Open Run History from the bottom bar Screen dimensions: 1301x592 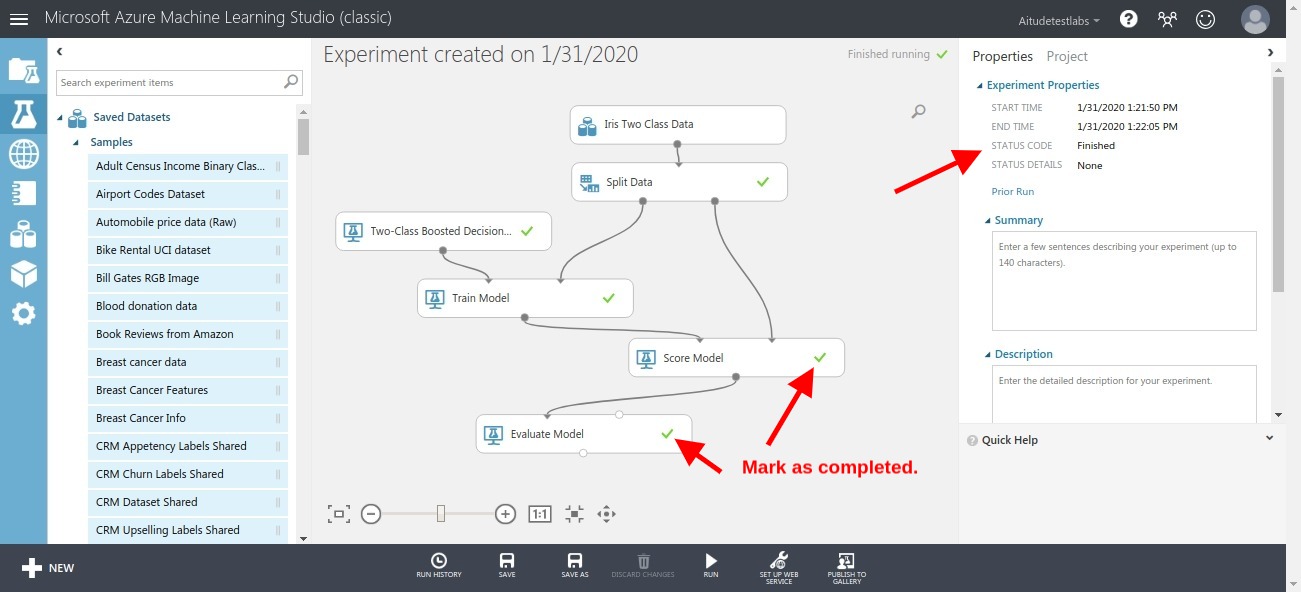click(438, 563)
